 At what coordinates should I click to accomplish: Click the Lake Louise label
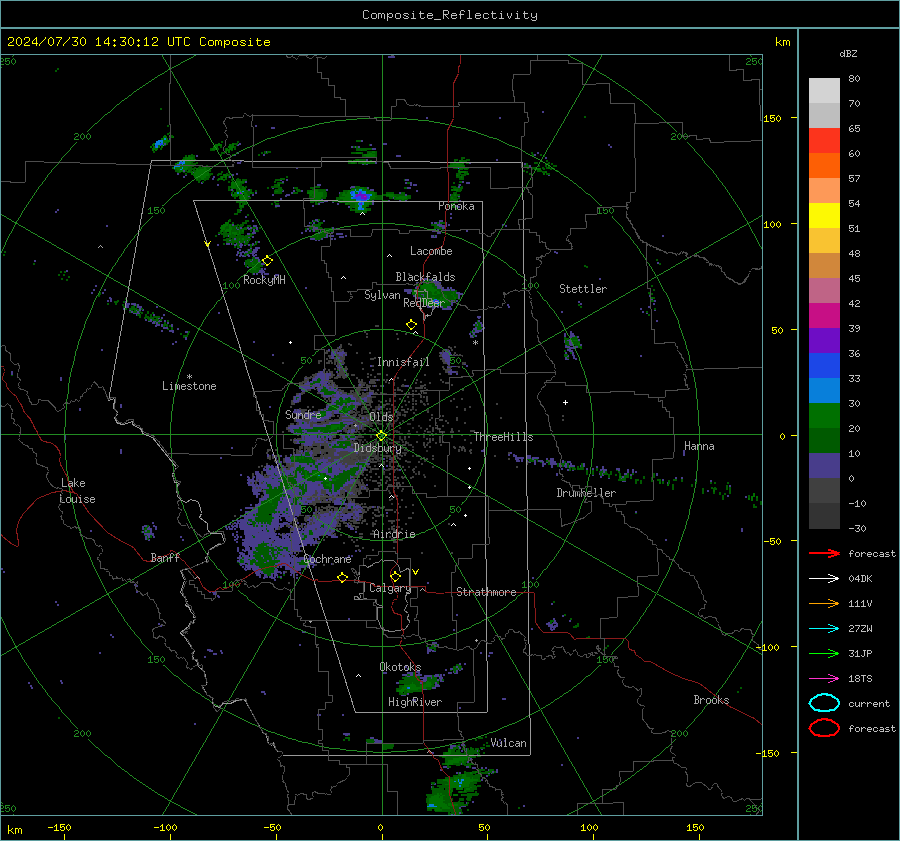coord(77,491)
